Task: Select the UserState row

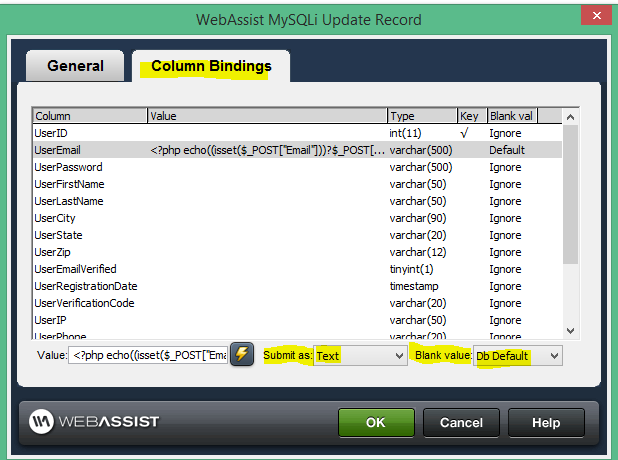Action: (297, 235)
